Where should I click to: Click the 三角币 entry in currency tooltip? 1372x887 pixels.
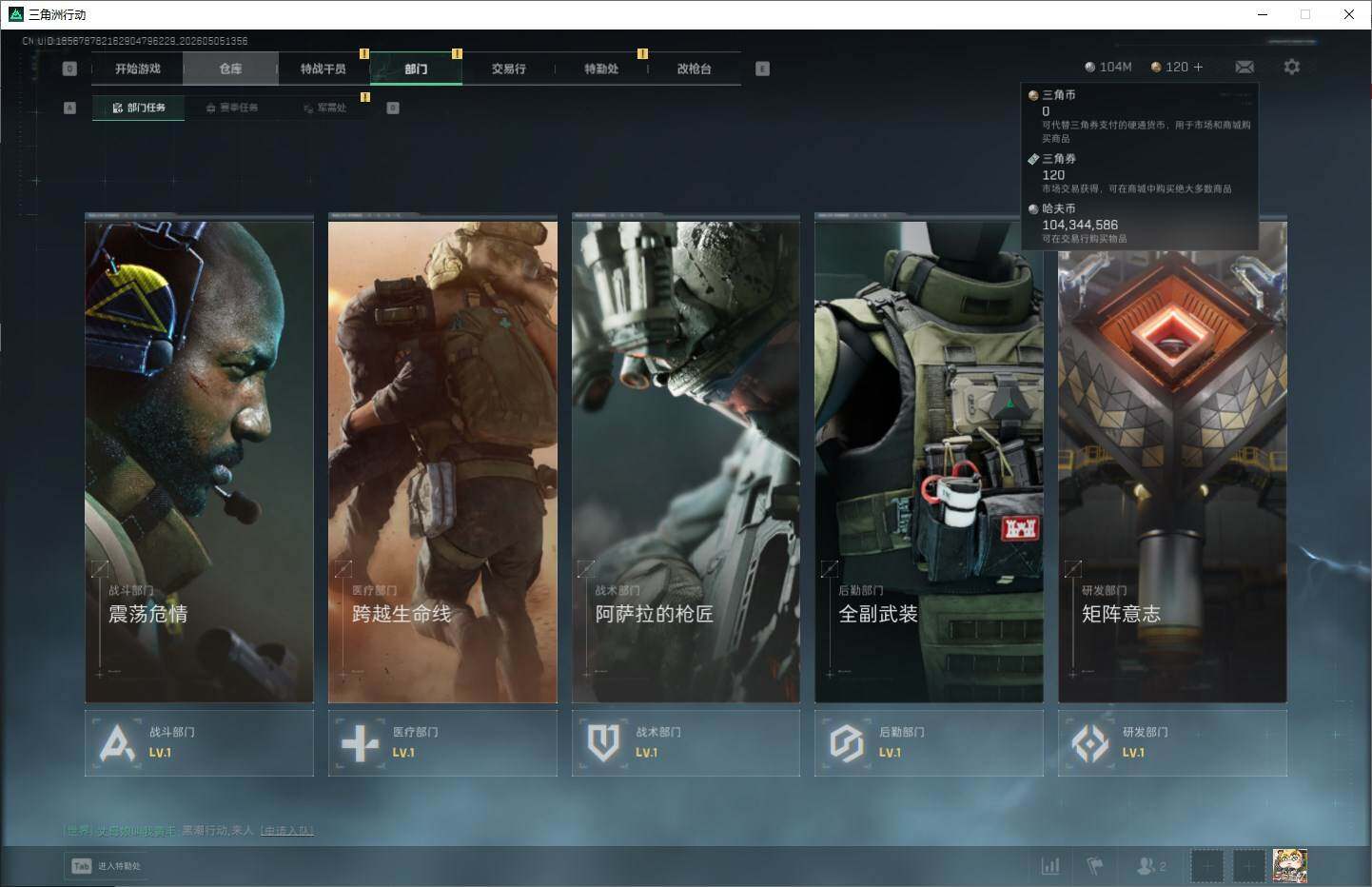1142,115
